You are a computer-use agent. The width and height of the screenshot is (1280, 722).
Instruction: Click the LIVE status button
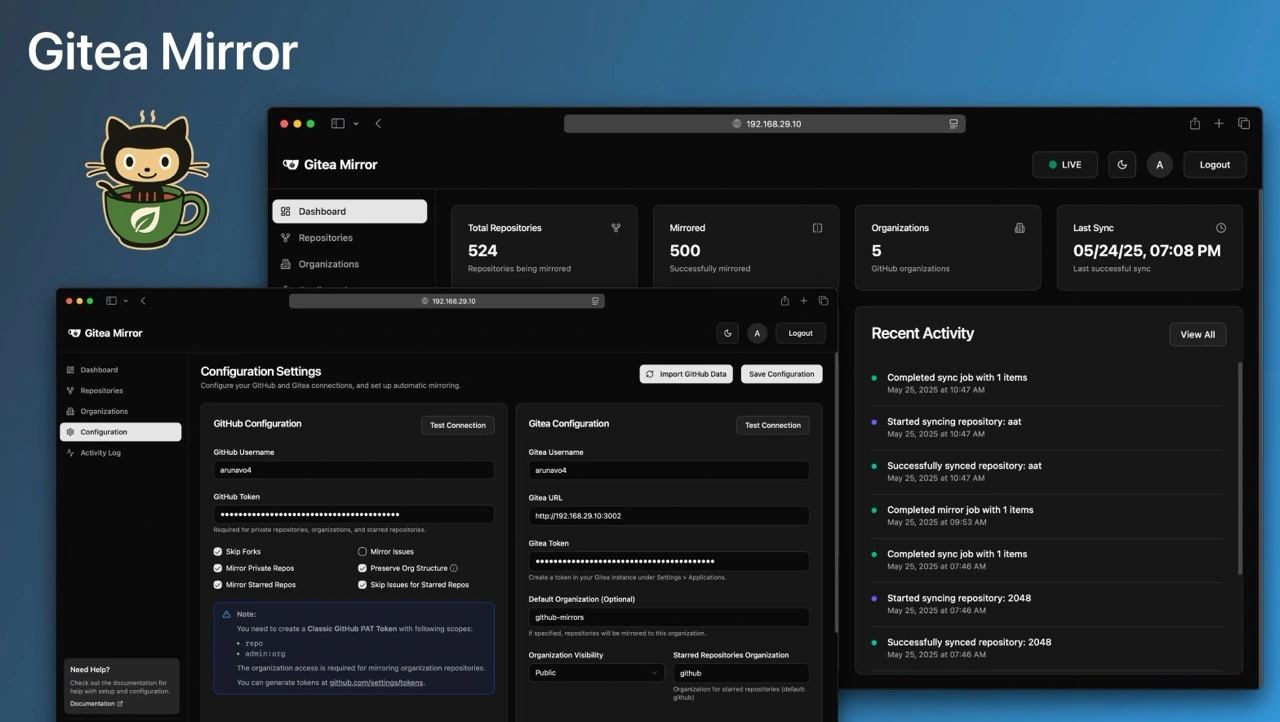click(1065, 165)
